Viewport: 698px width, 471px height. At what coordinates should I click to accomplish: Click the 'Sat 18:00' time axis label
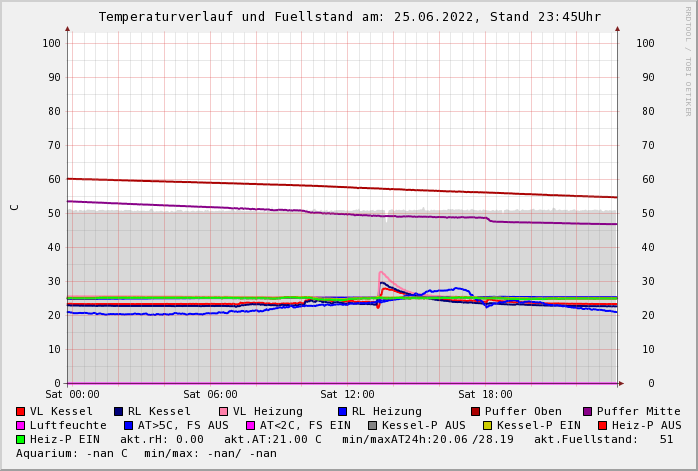[485, 394]
